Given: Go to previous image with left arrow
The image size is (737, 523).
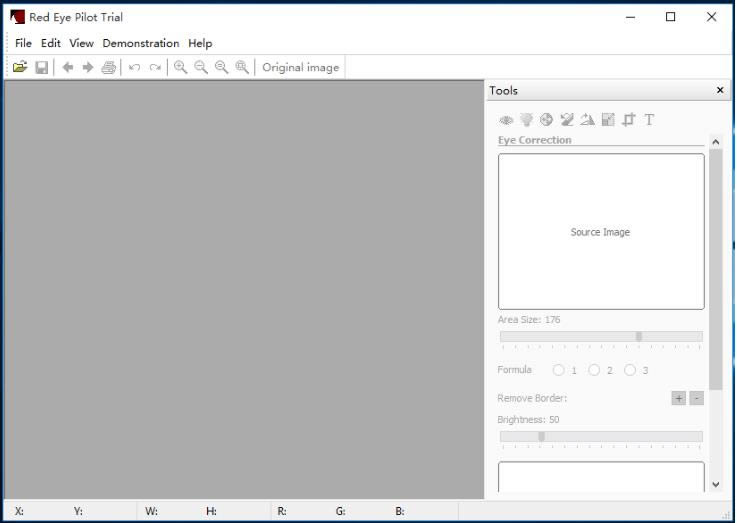Looking at the screenshot, I should 68,67.
